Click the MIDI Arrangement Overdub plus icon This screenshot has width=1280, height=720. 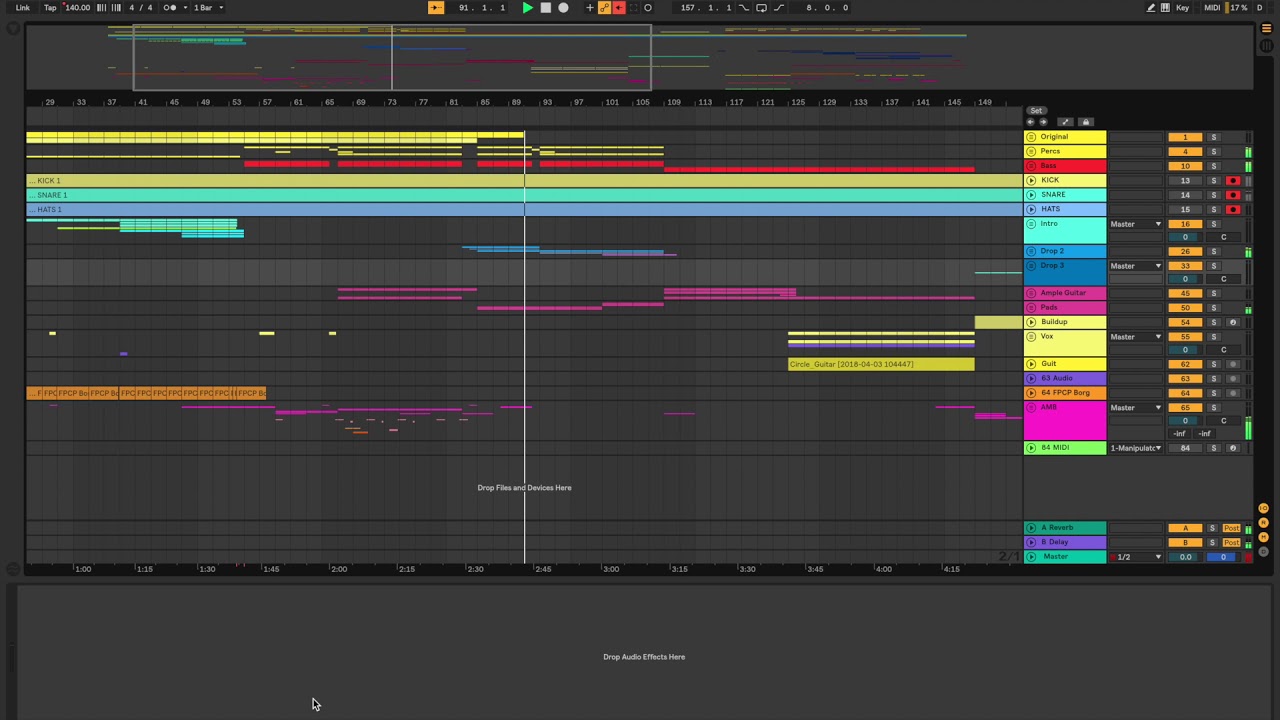click(590, 8)
